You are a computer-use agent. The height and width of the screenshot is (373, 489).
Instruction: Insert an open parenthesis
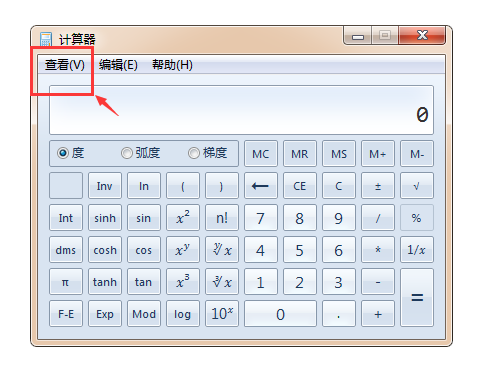point(183,186)
